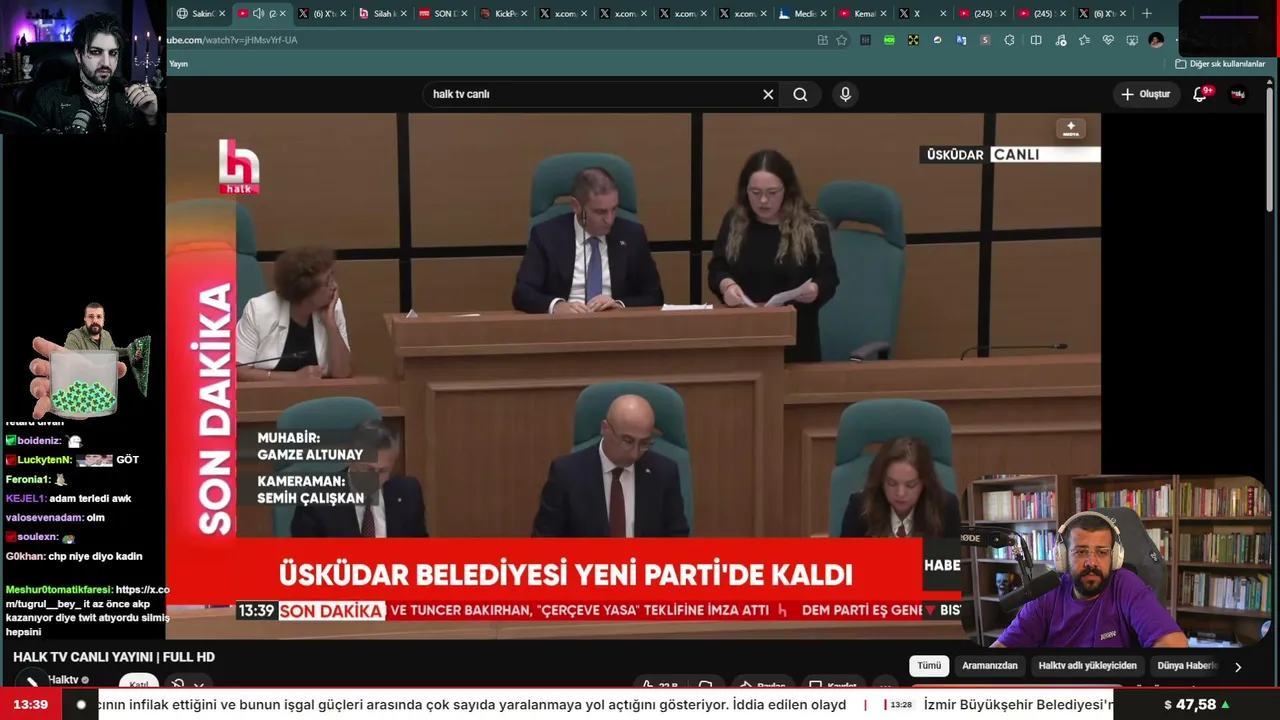The image size is (1280, 720).
Task: Click the Oluştur create button
Action: coord(1145,94)
